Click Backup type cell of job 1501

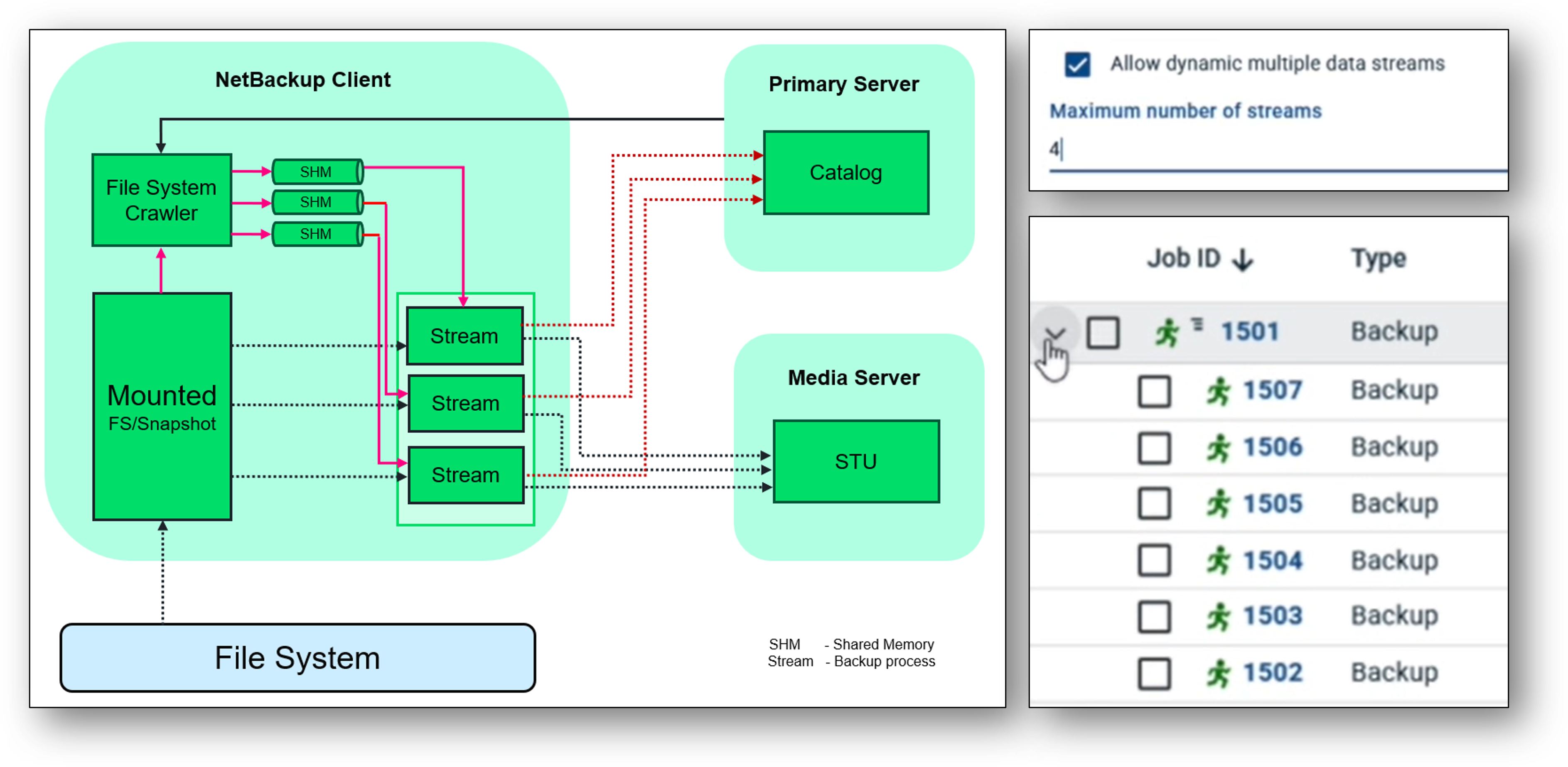click(x=1394, y=332)
